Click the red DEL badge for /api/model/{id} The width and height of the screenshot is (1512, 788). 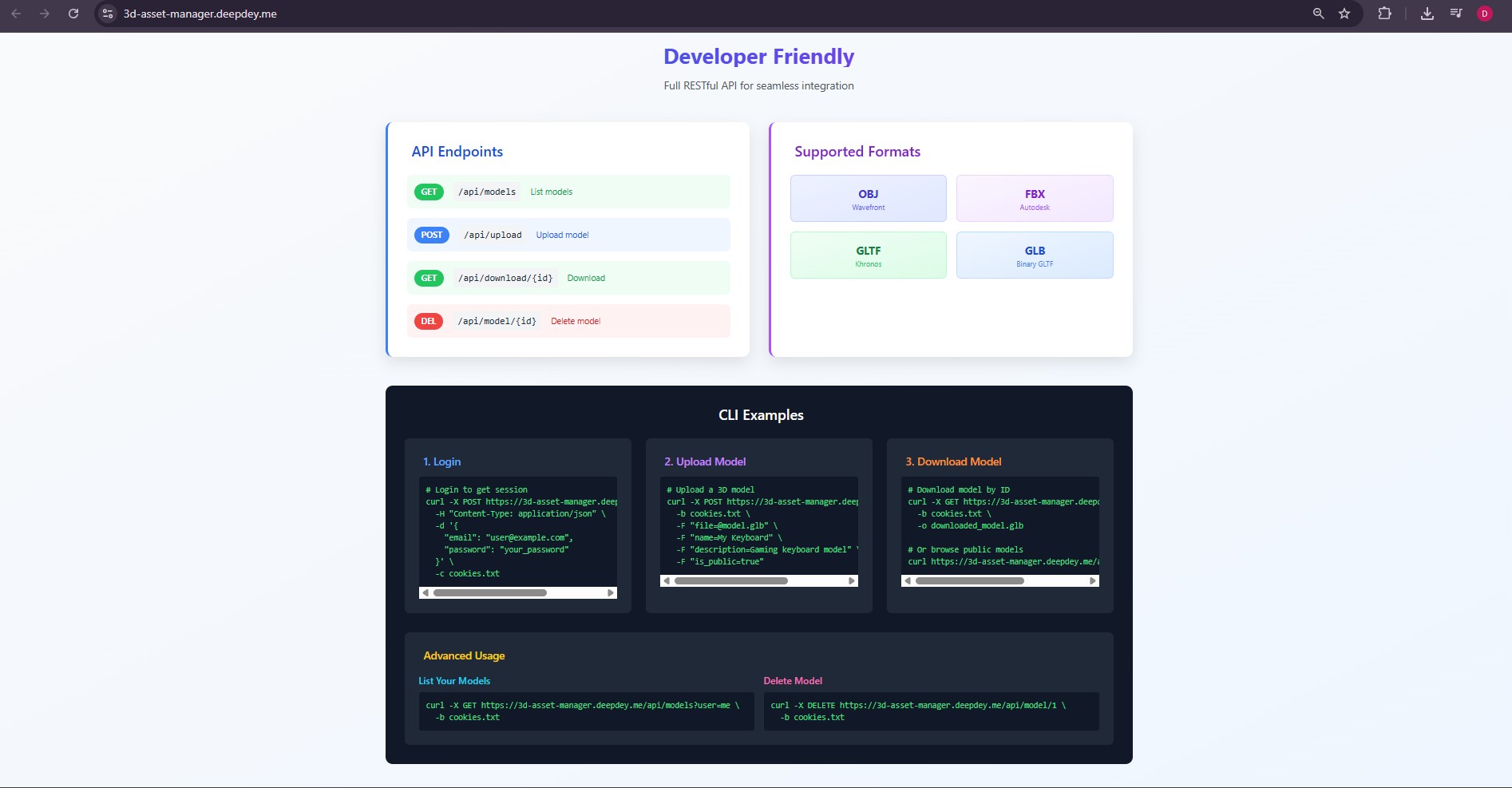point(428,321)
